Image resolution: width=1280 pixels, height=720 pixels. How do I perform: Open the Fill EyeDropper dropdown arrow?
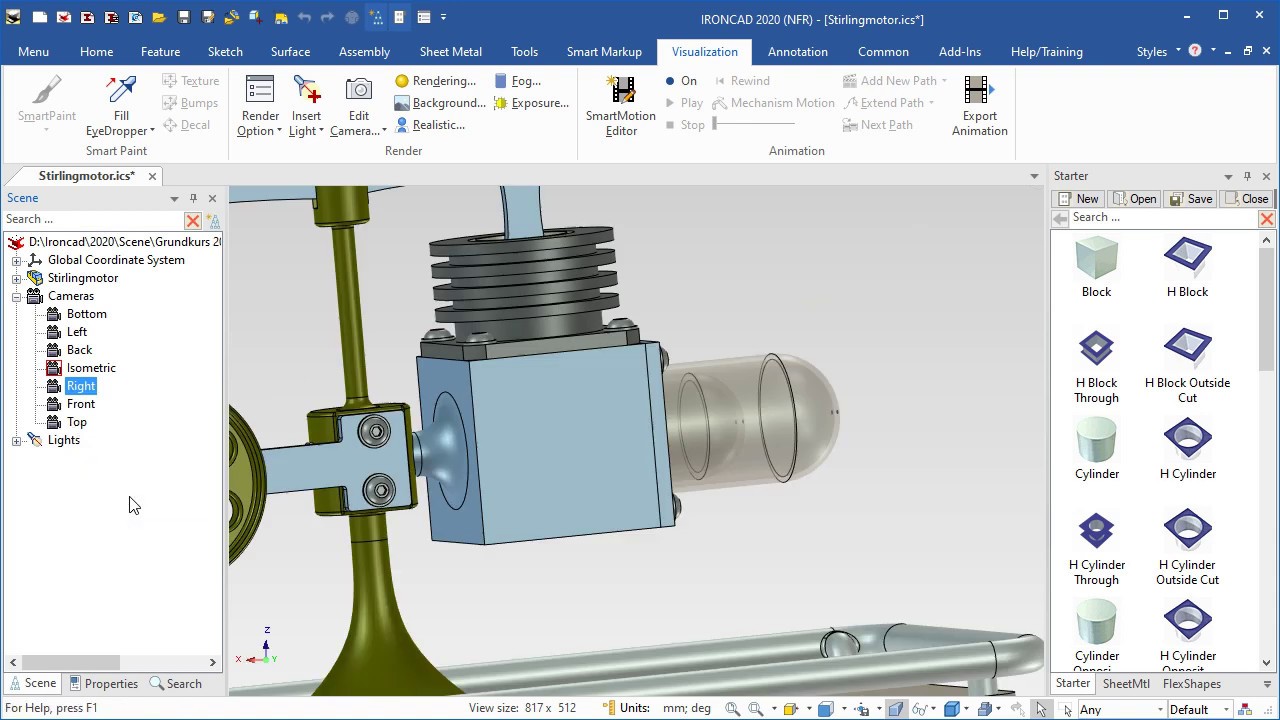[x=152, y=131]
